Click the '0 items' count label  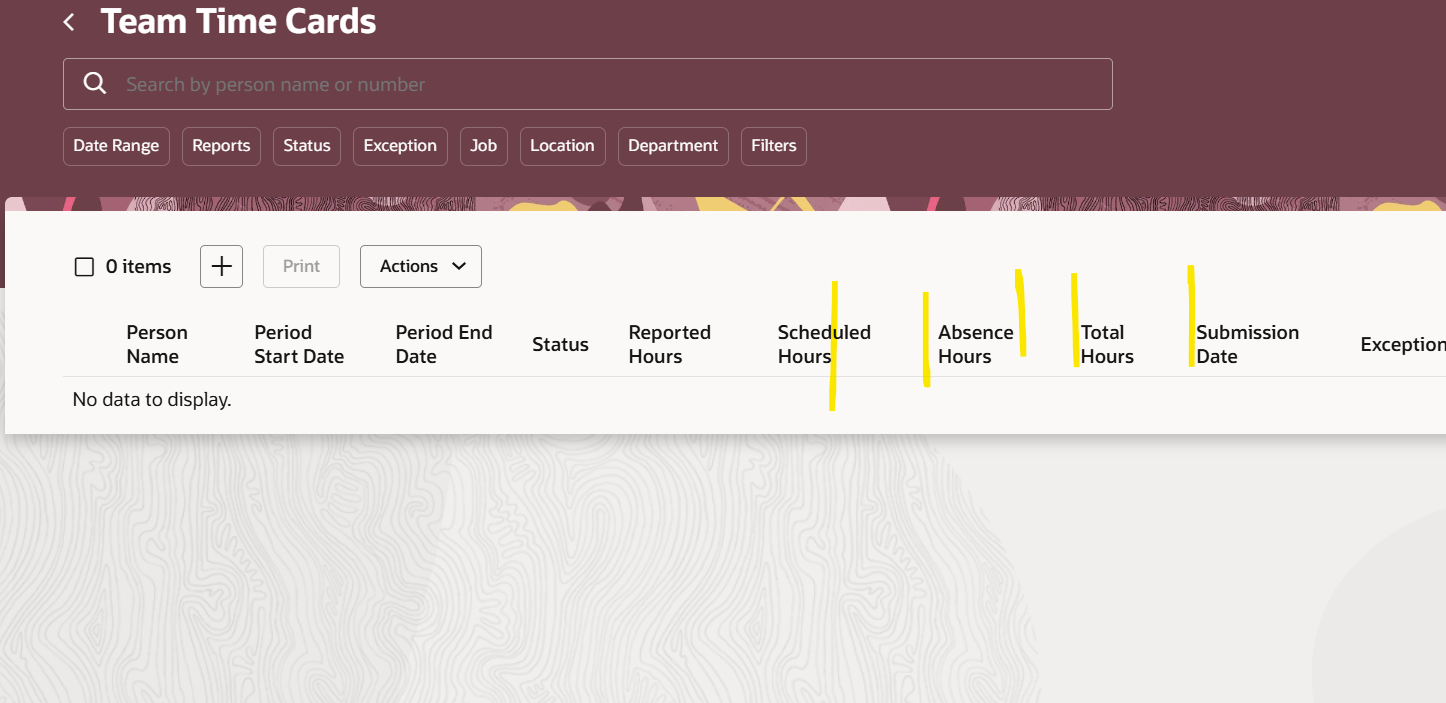point(138,267)
